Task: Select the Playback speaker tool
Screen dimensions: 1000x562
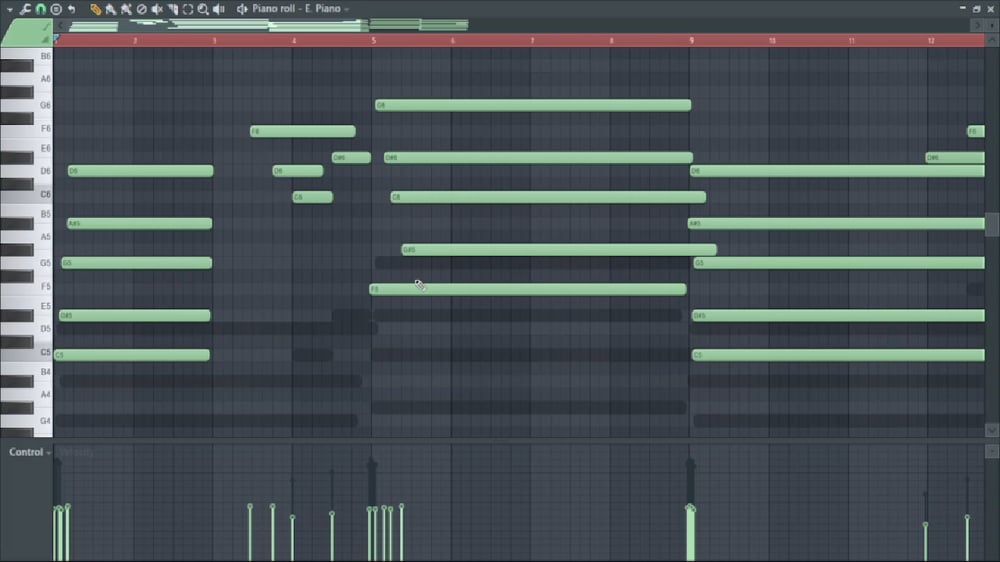Action: point(219,9)
